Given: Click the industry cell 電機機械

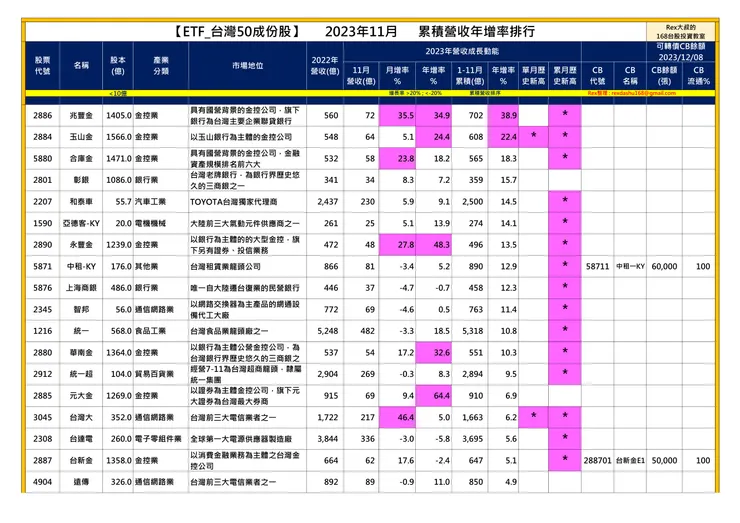Looking at the screenshot, I should click(x=151, y=223).
